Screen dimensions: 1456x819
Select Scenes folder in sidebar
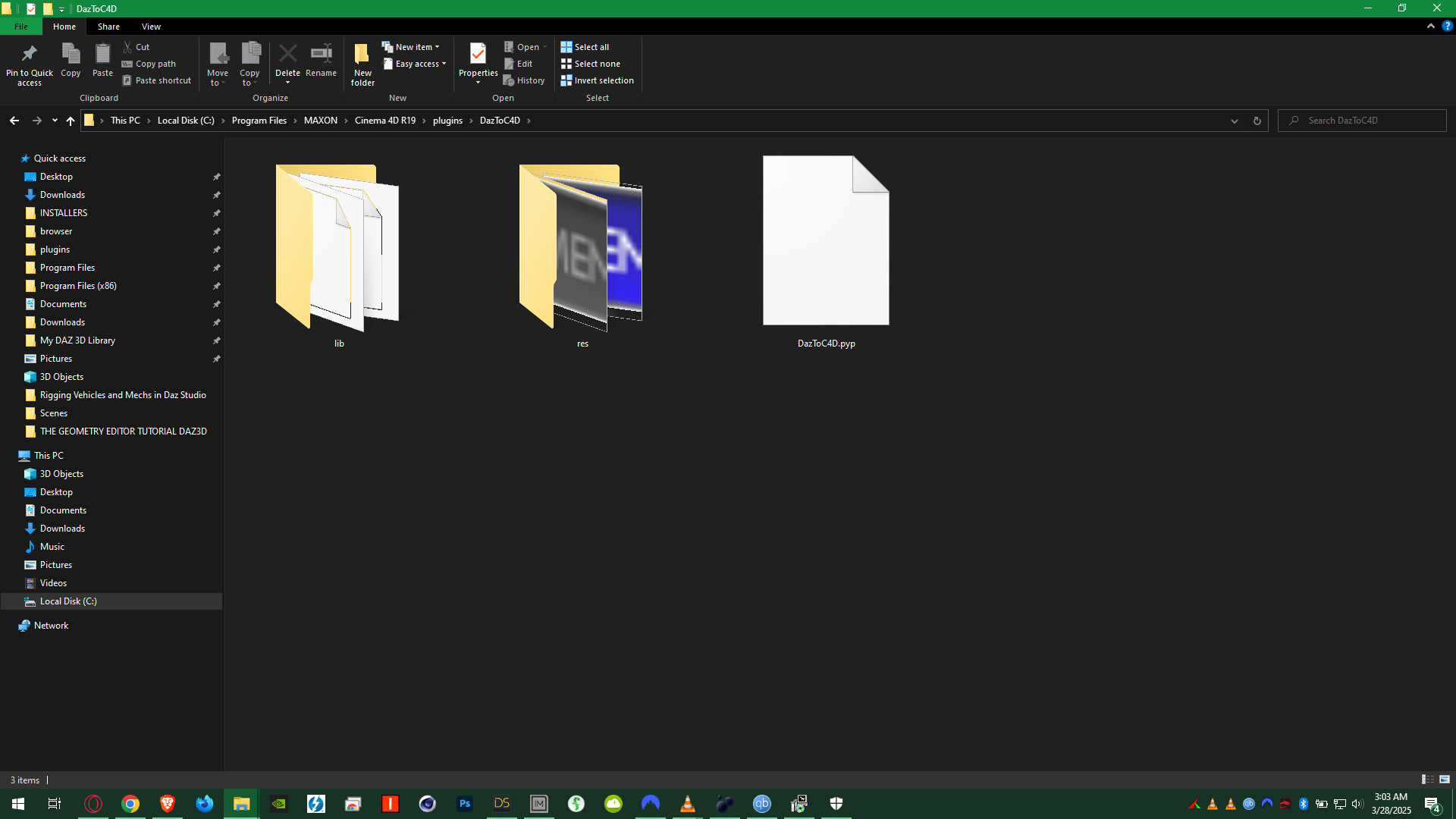coord(54,413)
